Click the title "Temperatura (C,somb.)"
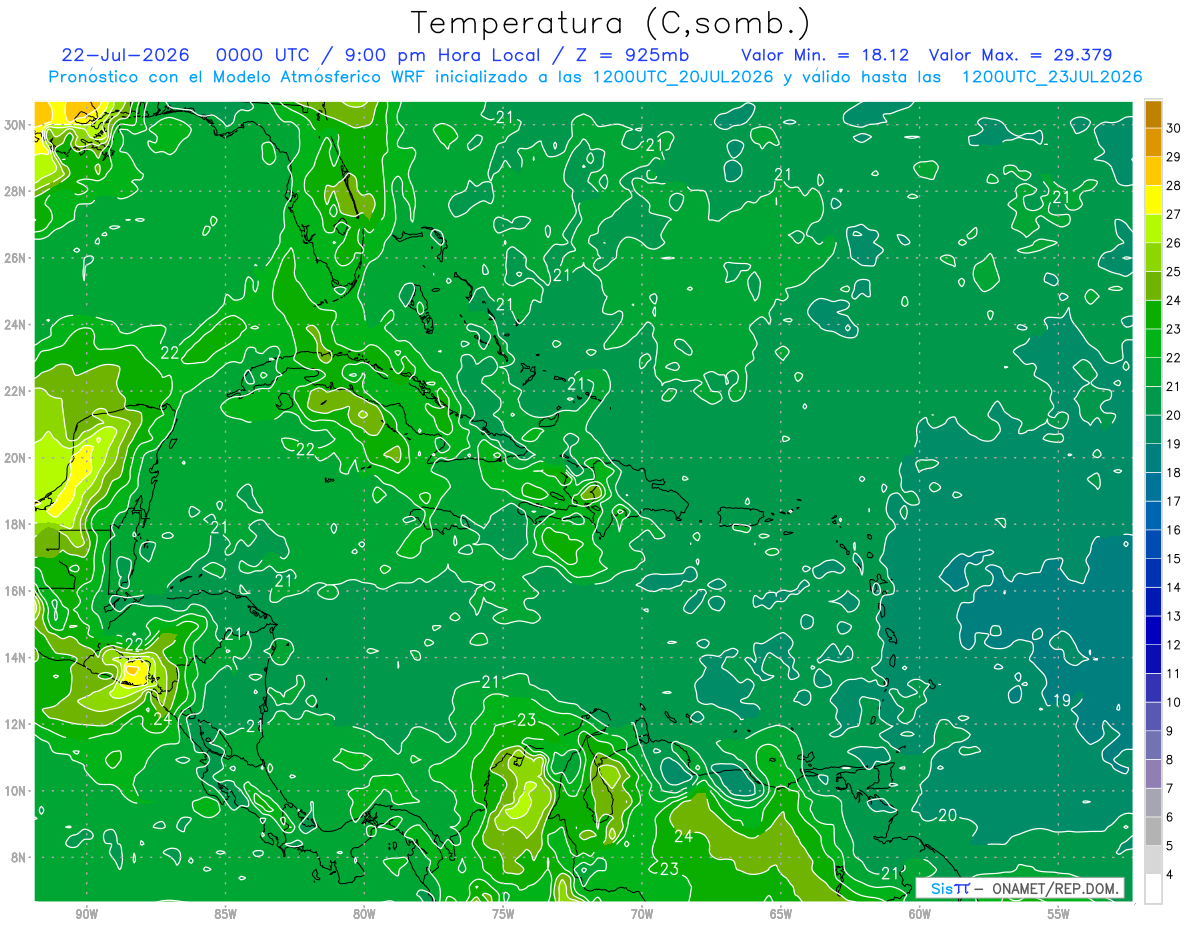This screenshot has width=1200, height=927. pyautogui.click(x=610, y=23)
